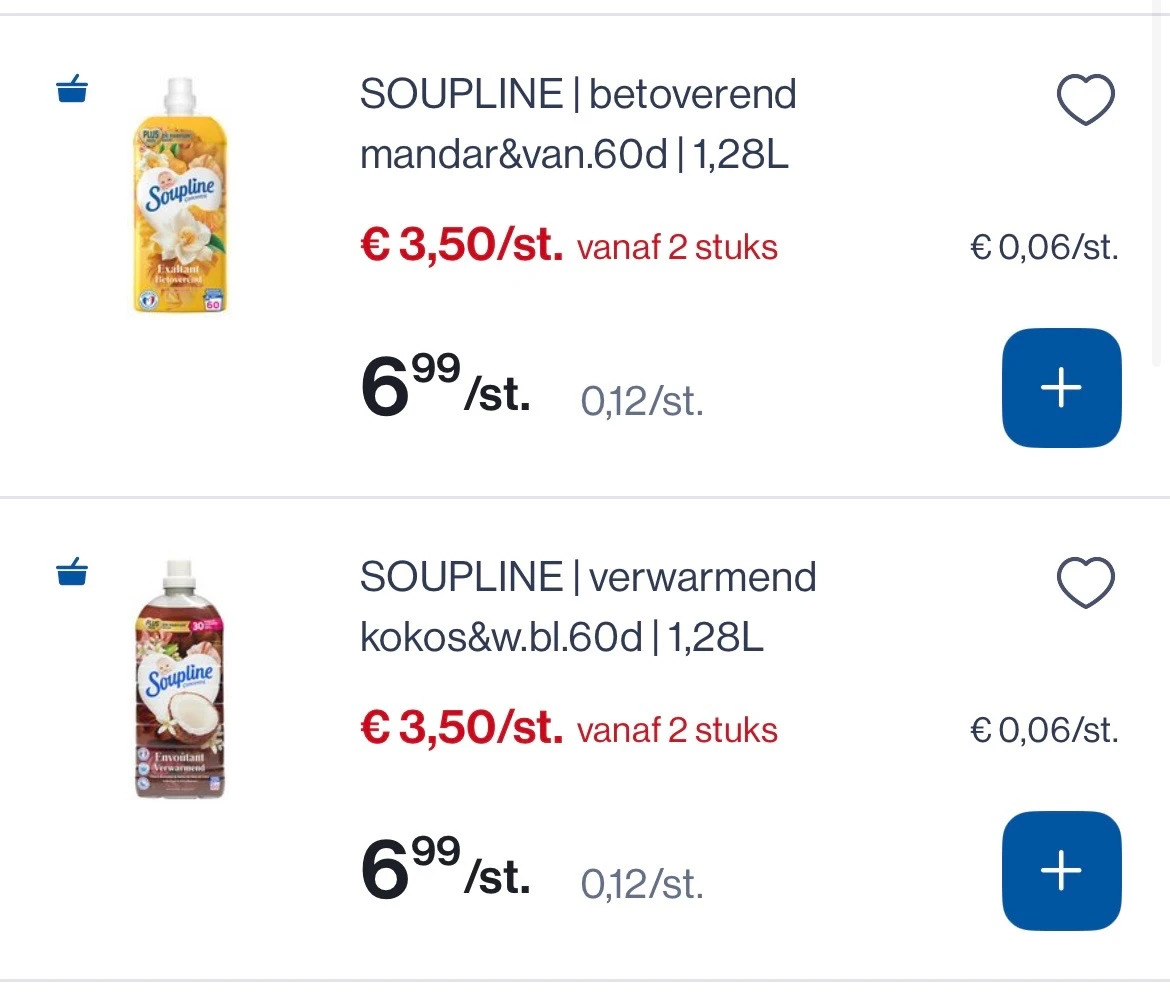The width and height of the screenshot is (1170, 1008).
Task: Click the basket icon beside the Soupline kokos product
Action: [x=71, y=572]
